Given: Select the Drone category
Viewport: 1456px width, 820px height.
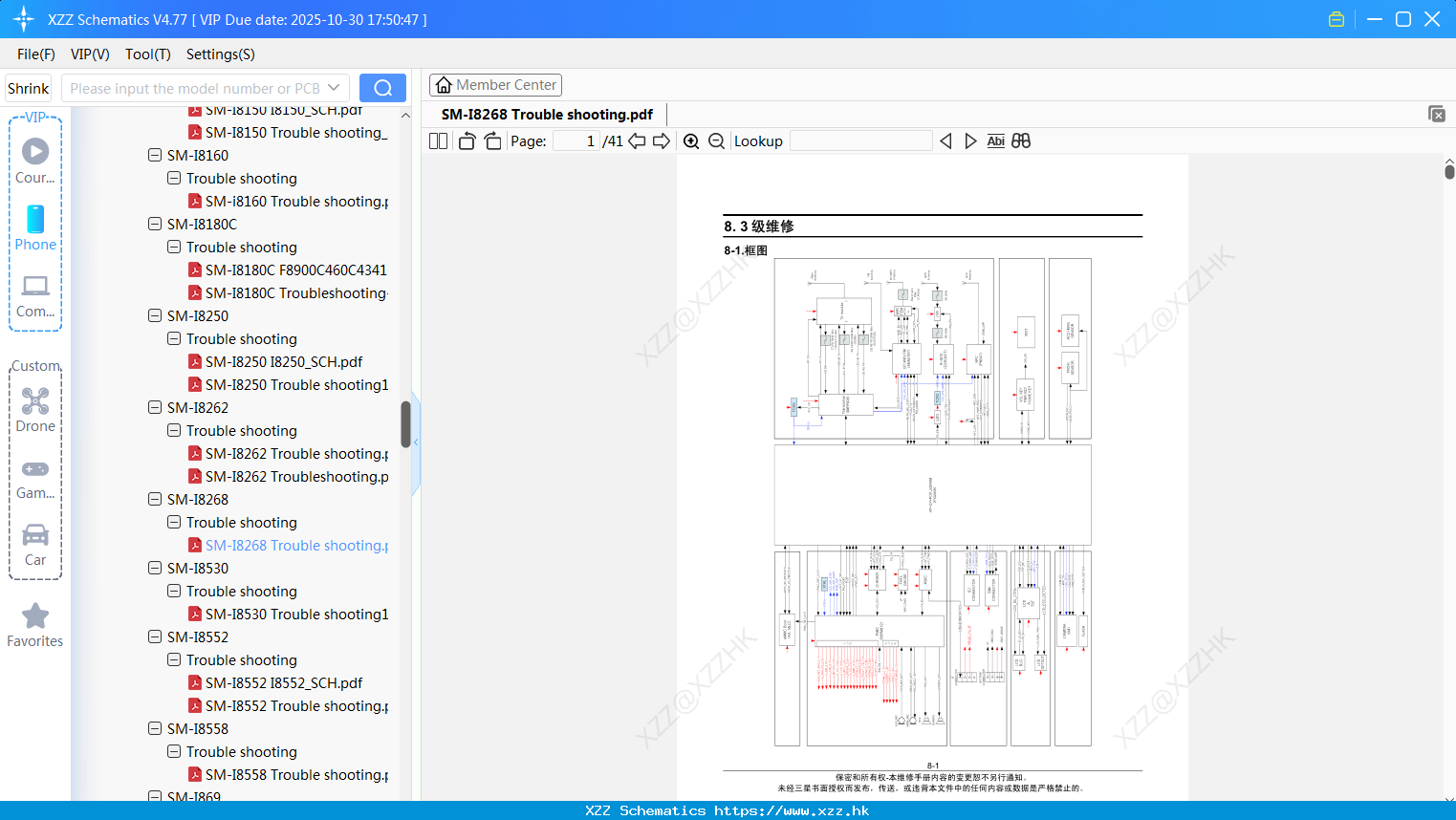Looking at the screenshot, I should coord(35,410).
